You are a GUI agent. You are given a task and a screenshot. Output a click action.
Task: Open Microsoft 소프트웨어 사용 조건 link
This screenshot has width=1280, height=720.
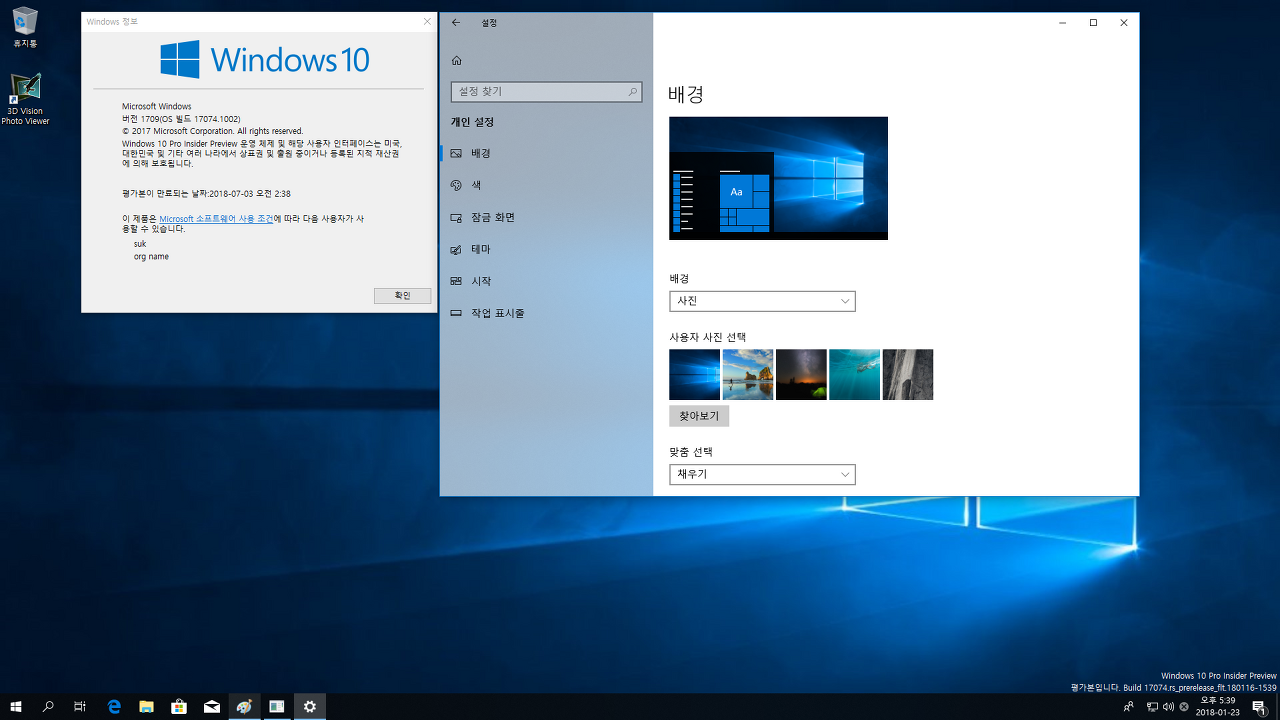point(216,218)
